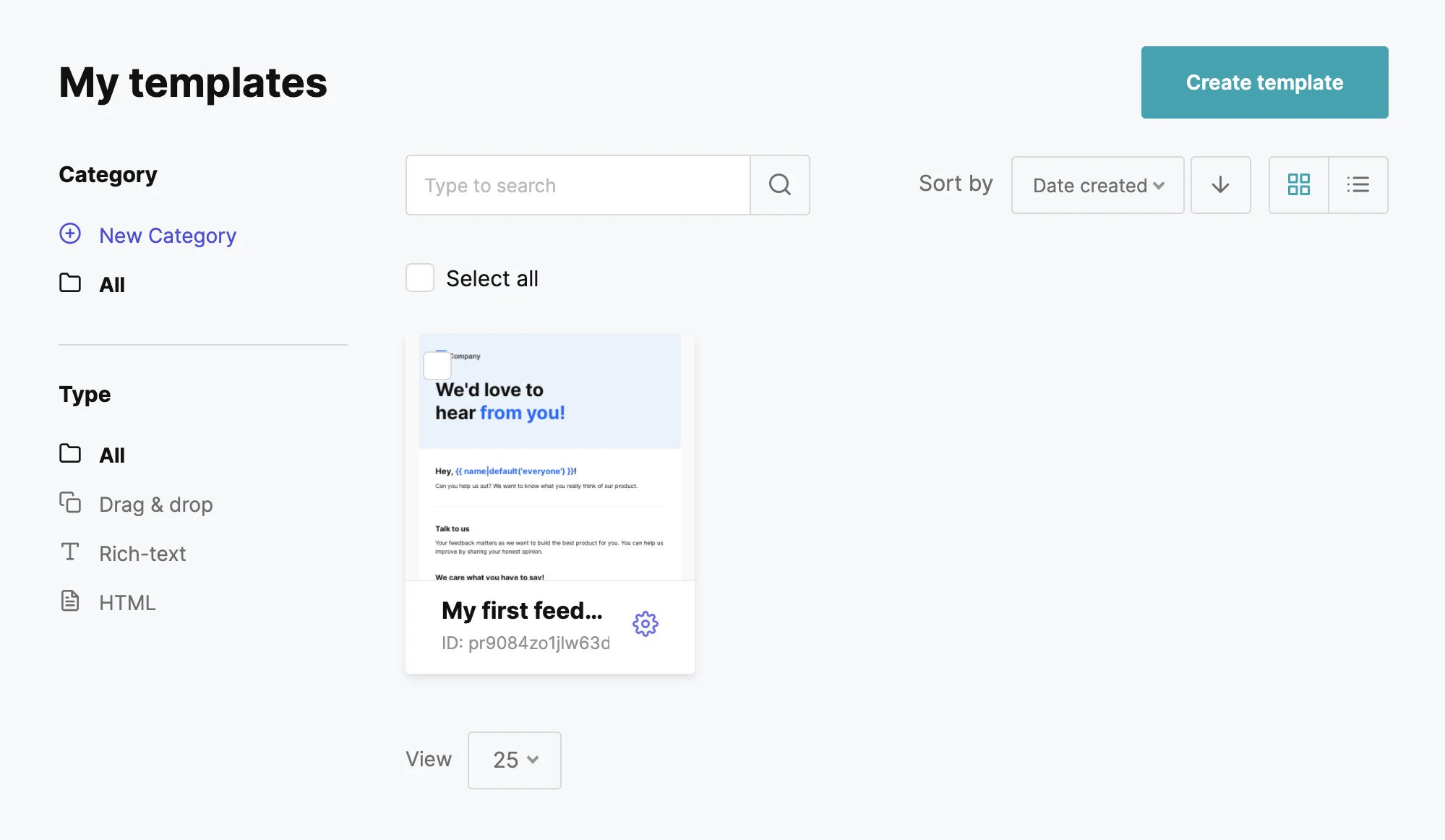Tick the template card checkbox
The height and width of the screenshot is (840, 1445).
[x=437, y=366]
